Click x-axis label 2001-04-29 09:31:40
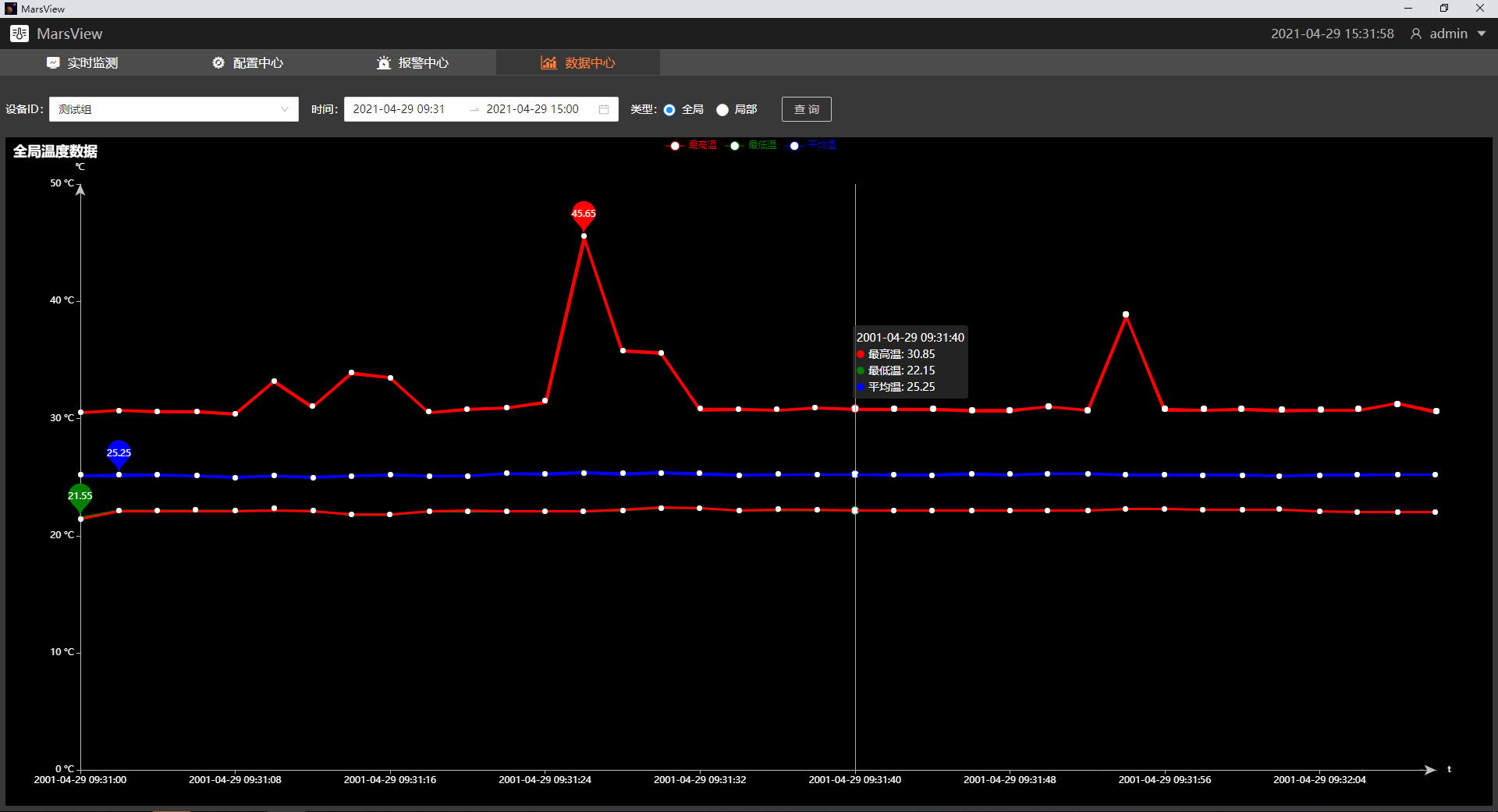The image size is (1498, 812). [855, 779]
